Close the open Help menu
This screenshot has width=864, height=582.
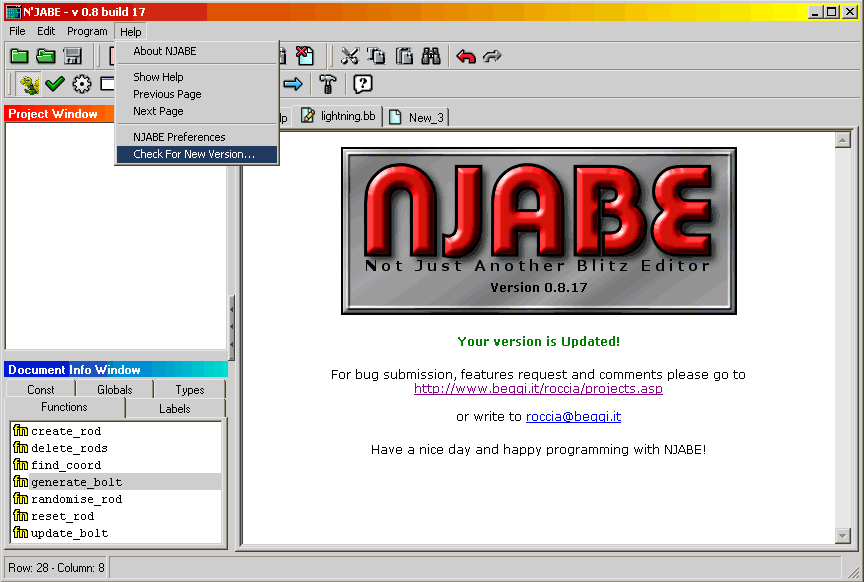(x=131, y=32)
